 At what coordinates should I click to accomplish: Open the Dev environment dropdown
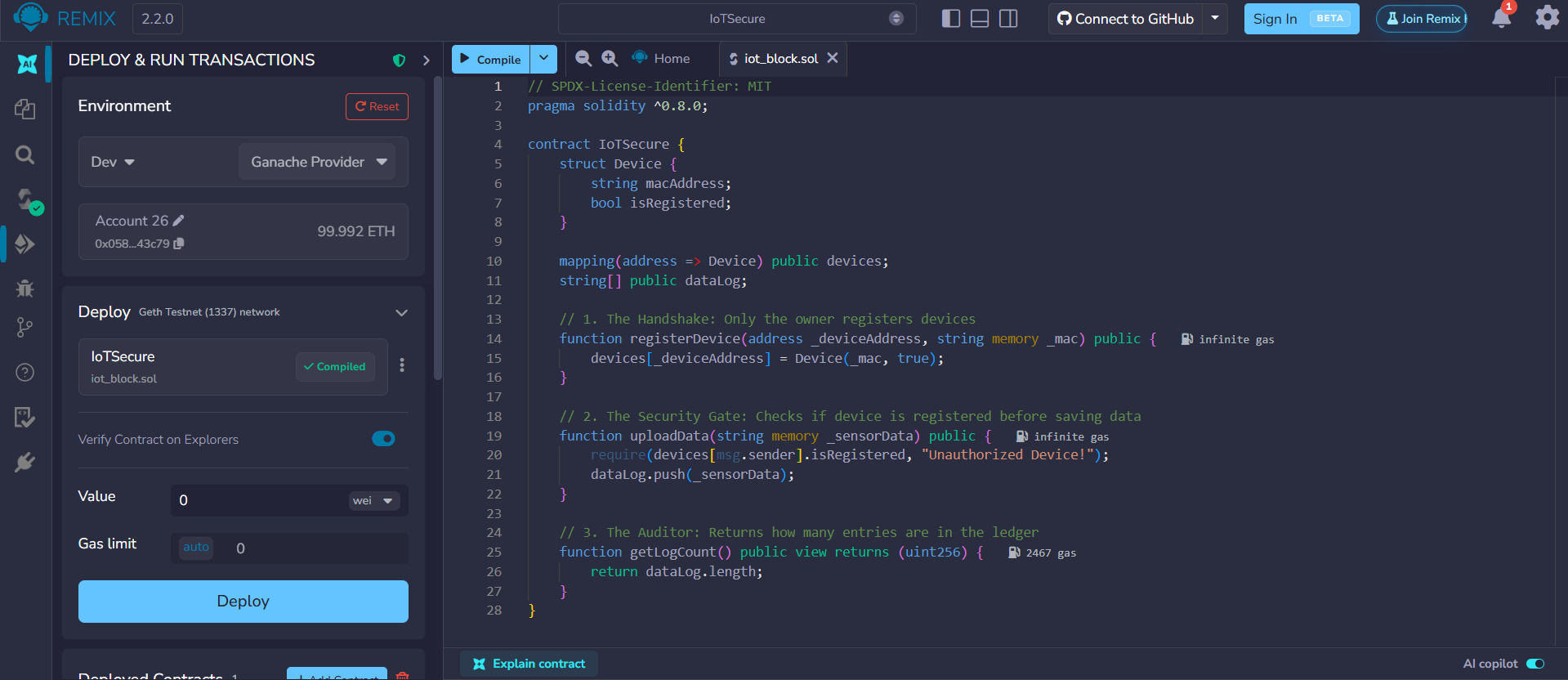(x=113, y=162)
